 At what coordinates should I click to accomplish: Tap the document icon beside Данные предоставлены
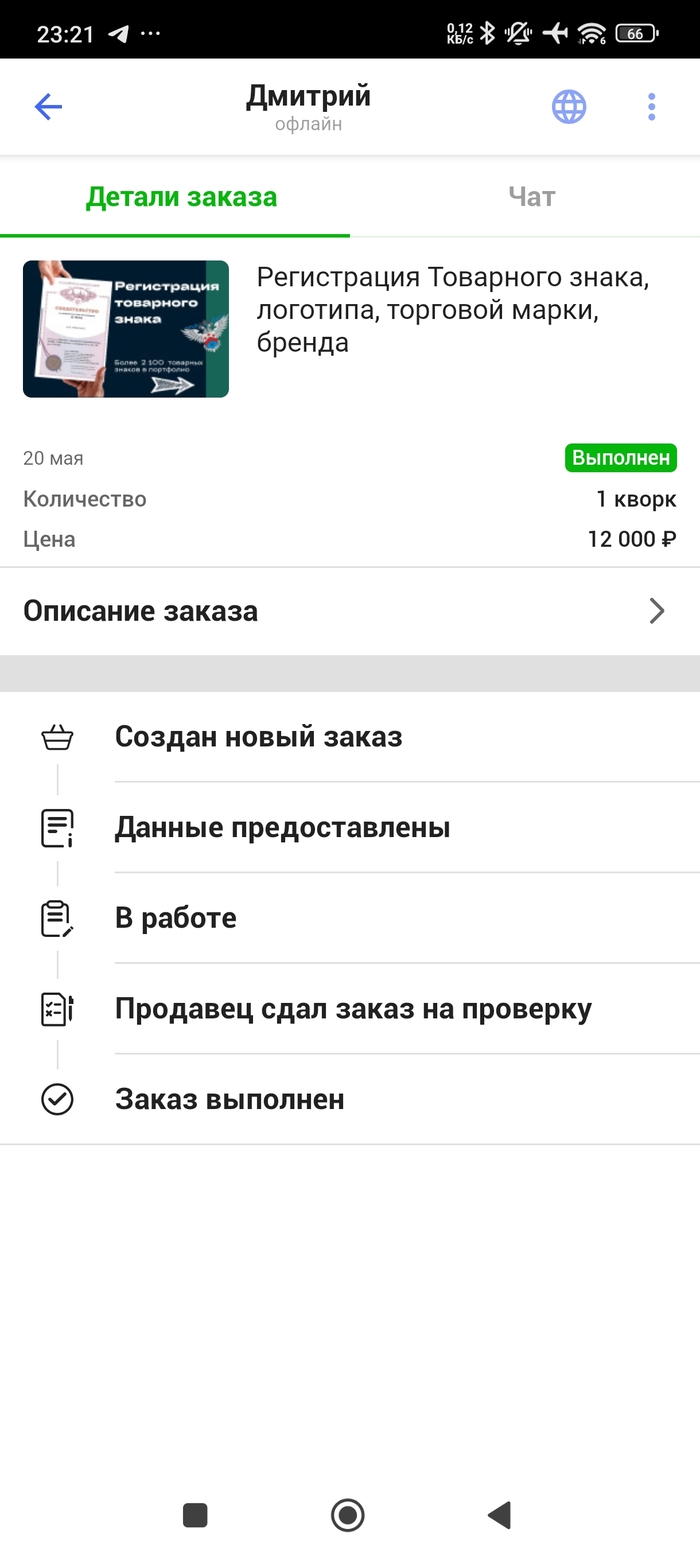coord(57,828)
